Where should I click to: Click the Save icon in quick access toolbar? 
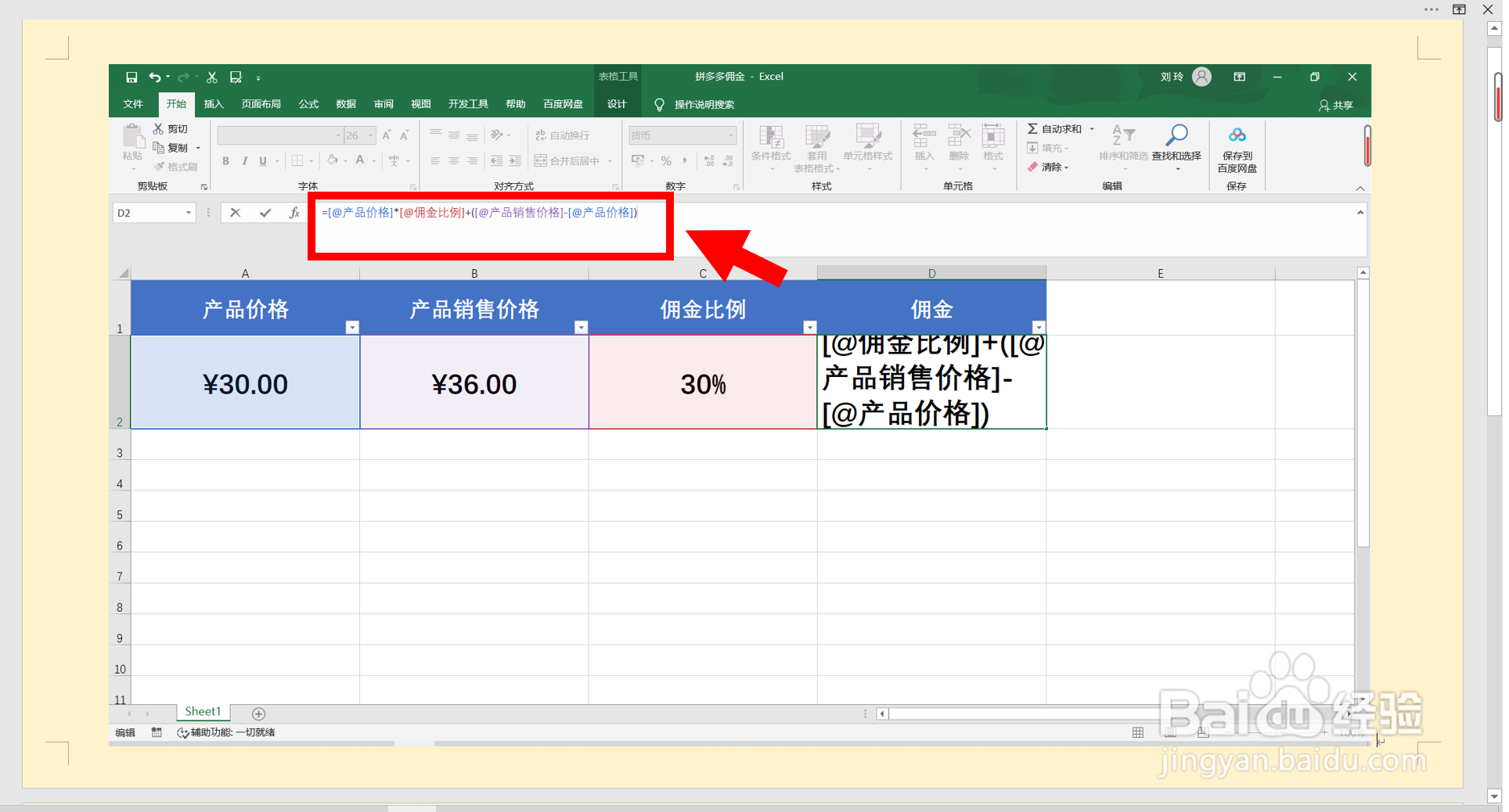click(131, 77)
